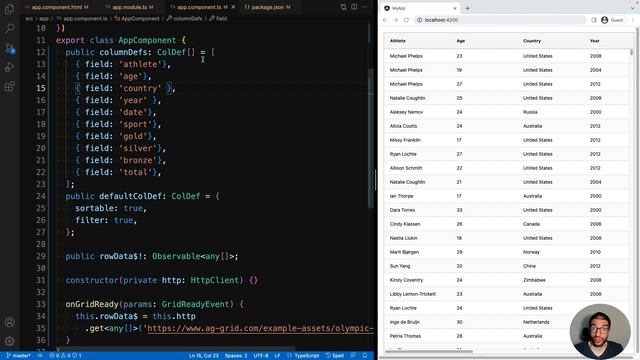Image resolution: width=640 pixels, height=360 pixels.
Task: Click the compare changes editor icon
Action: click(343, 7)
